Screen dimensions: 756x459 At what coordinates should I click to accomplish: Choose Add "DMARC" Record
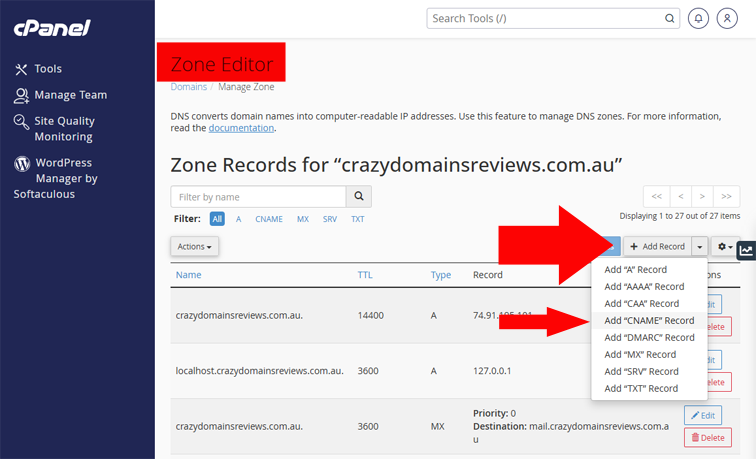point(649,338)
